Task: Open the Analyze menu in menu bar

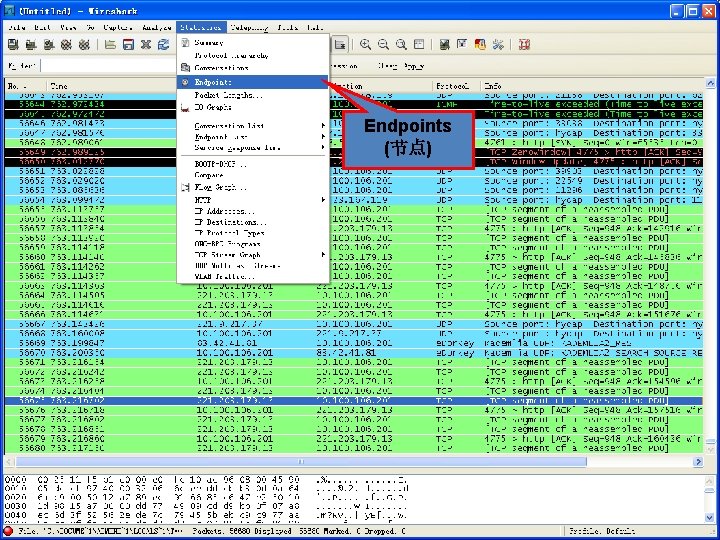Action: coord(155,27)
